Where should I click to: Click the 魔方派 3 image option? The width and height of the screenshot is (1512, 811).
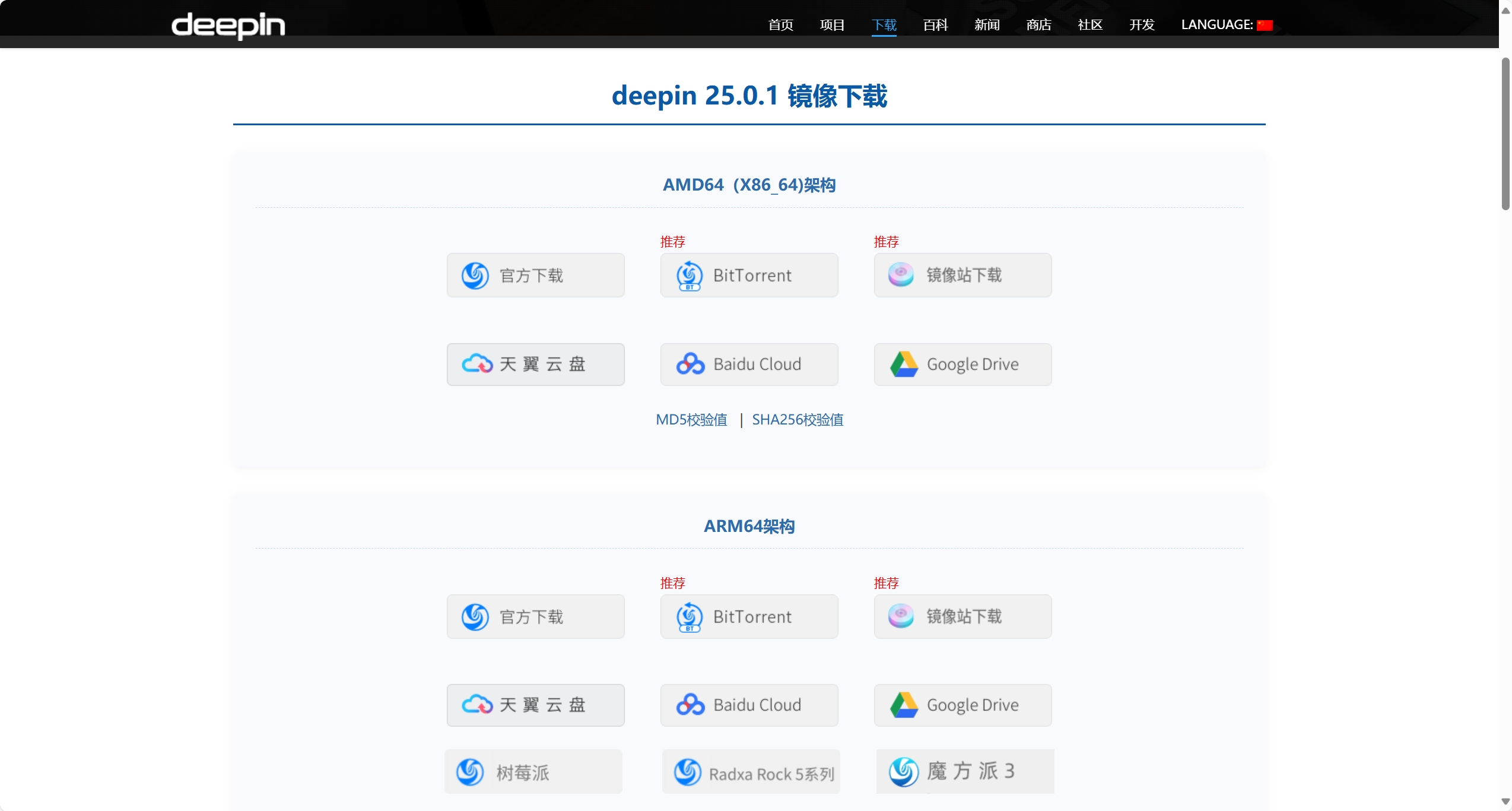[964, 771]
